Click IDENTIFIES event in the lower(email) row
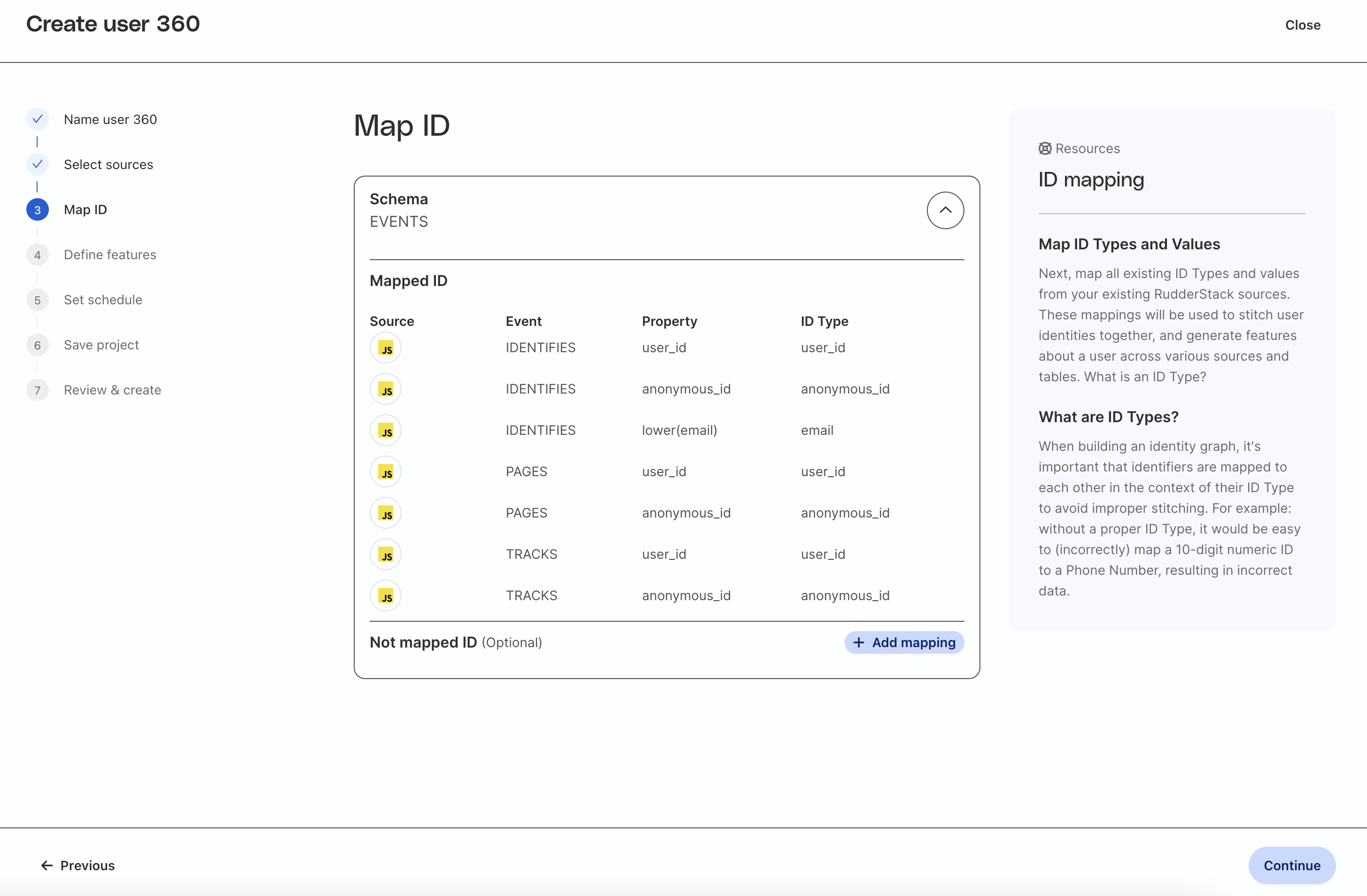 click(541, 431)
